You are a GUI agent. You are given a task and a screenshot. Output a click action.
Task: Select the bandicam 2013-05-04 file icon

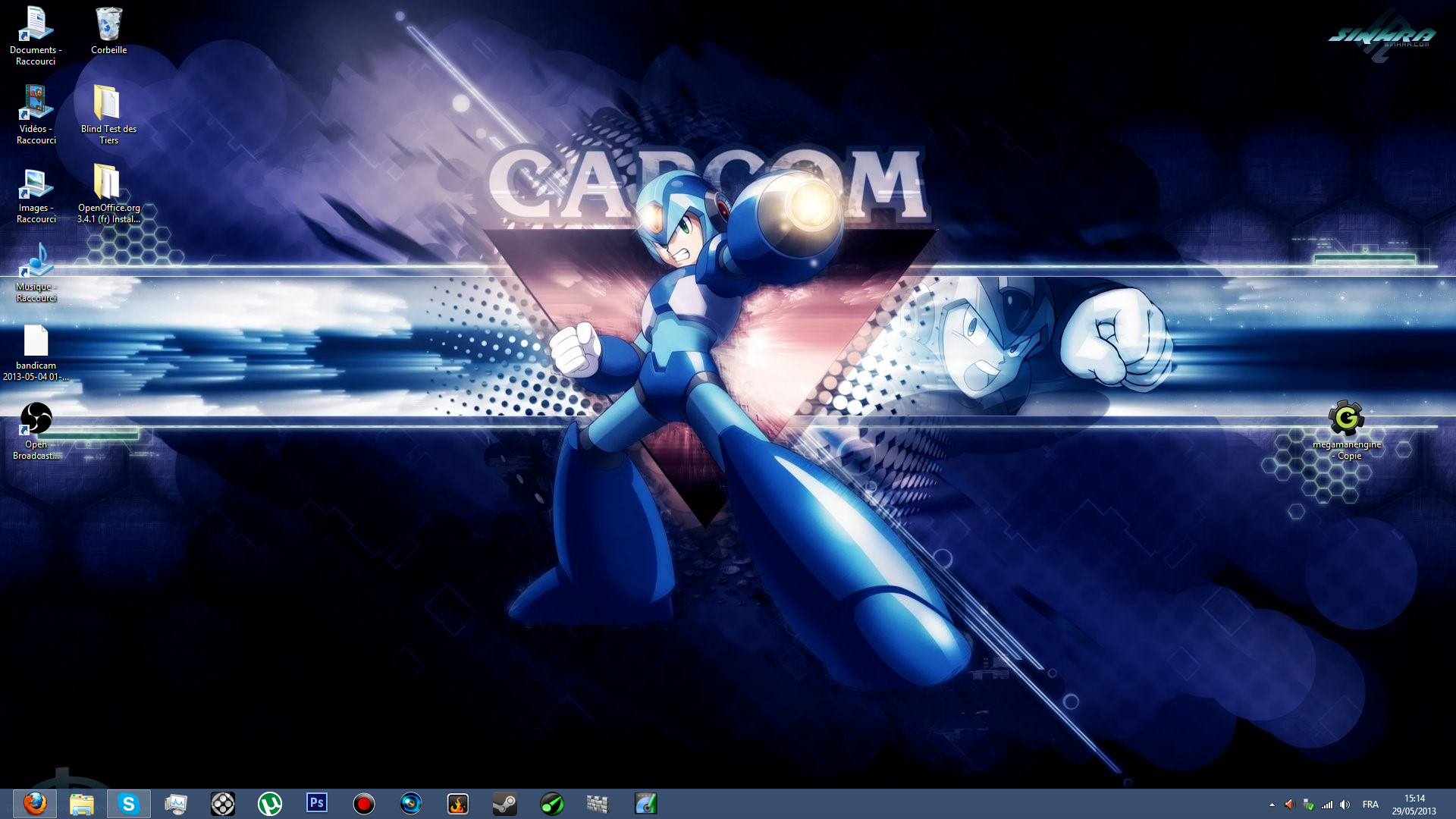pyautogui.click(x=36, y=351)
